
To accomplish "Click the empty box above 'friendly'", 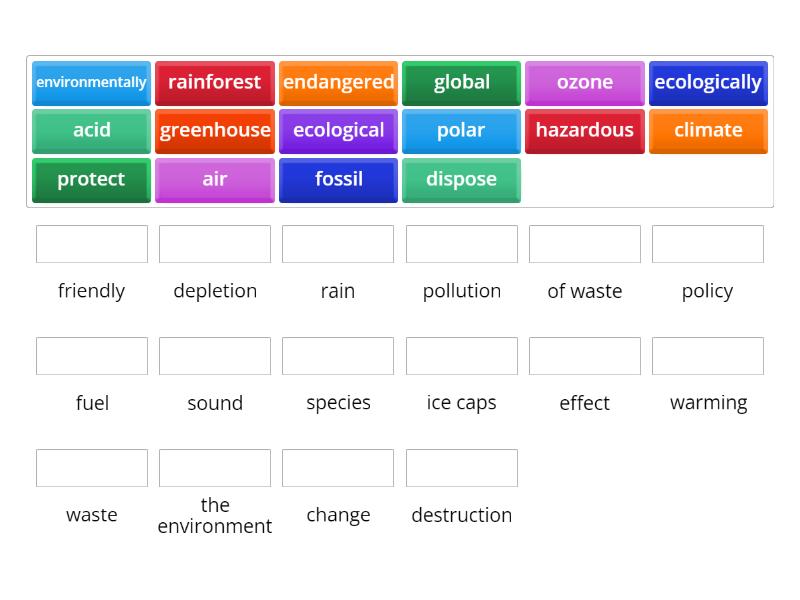I will pos(91,244).
